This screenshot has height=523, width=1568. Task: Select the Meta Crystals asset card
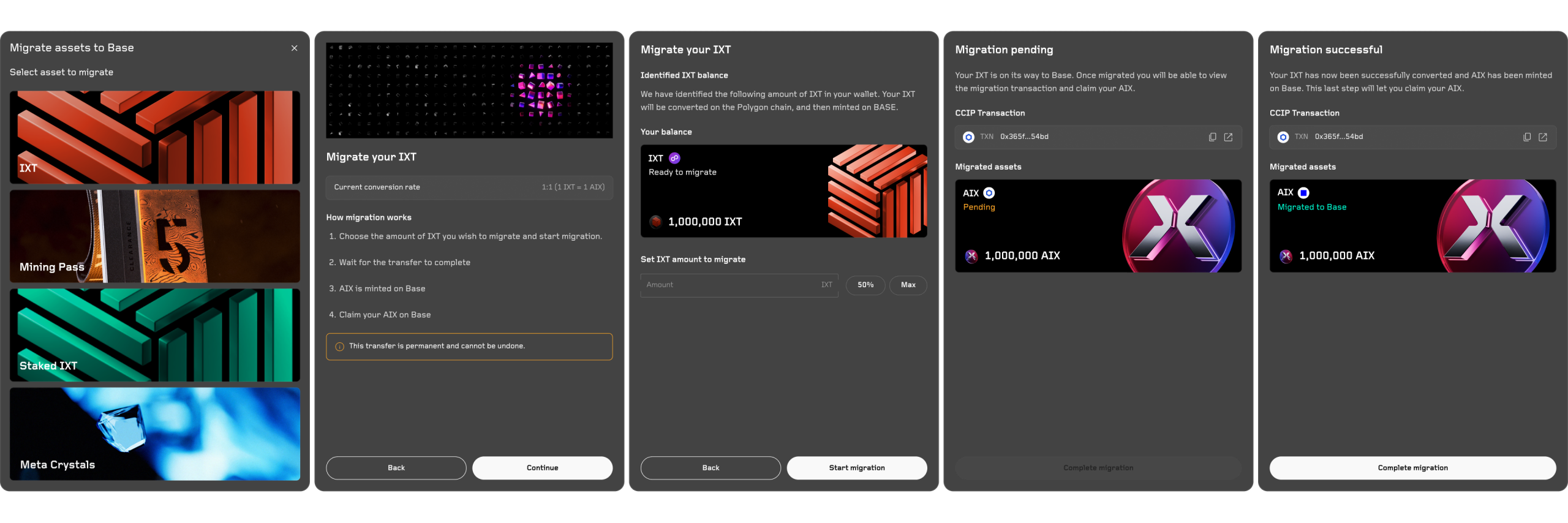(x=155, y=434)
